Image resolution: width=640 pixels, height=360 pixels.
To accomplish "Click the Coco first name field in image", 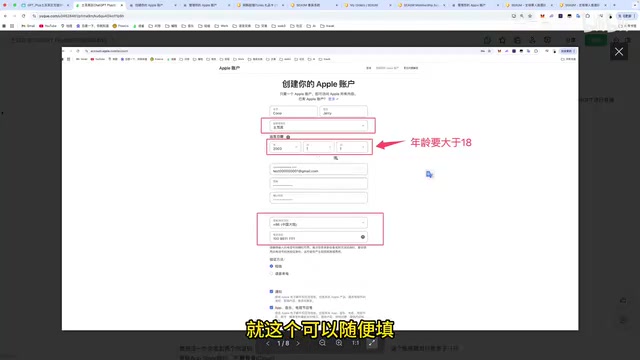I will pos(293,111).
